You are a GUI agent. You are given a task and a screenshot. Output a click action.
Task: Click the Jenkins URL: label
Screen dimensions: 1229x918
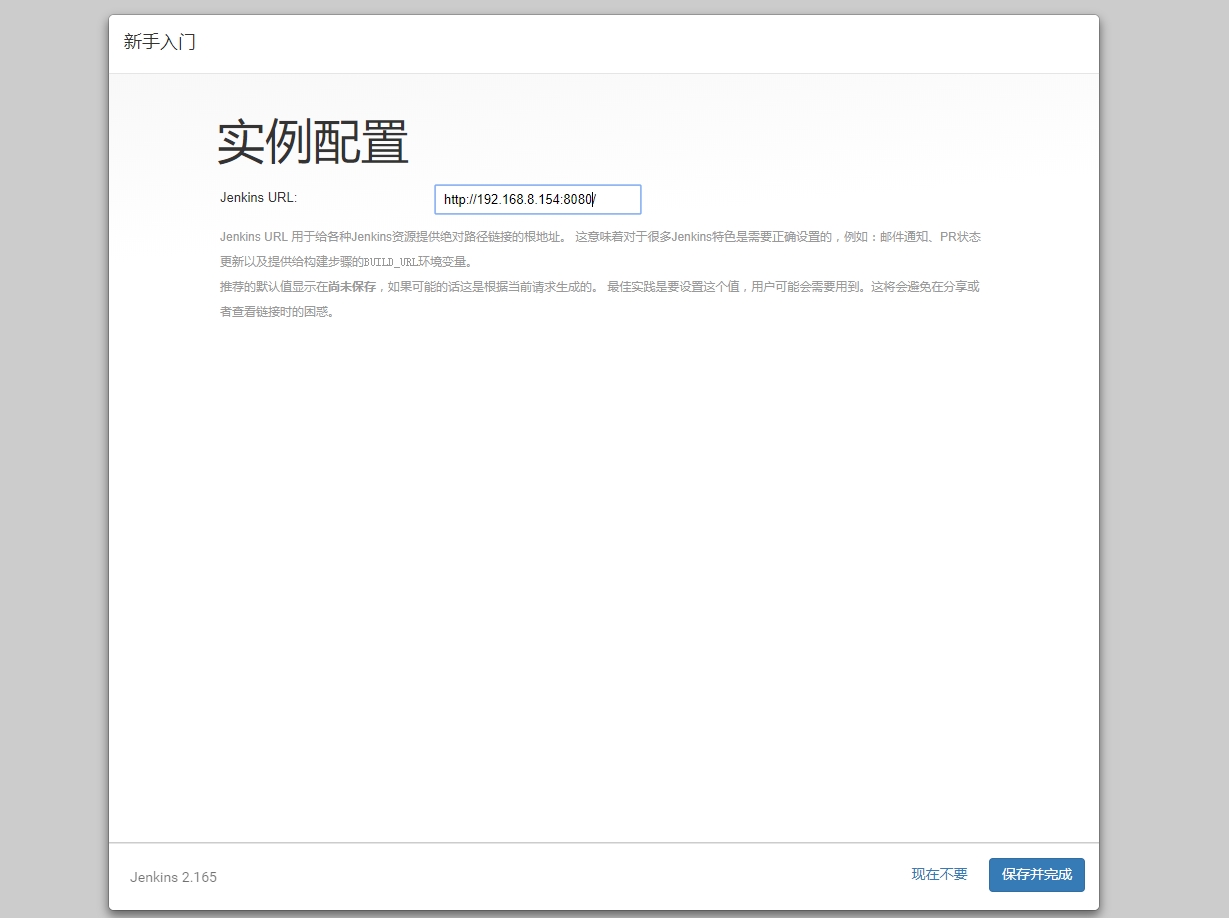coord(258,197)
